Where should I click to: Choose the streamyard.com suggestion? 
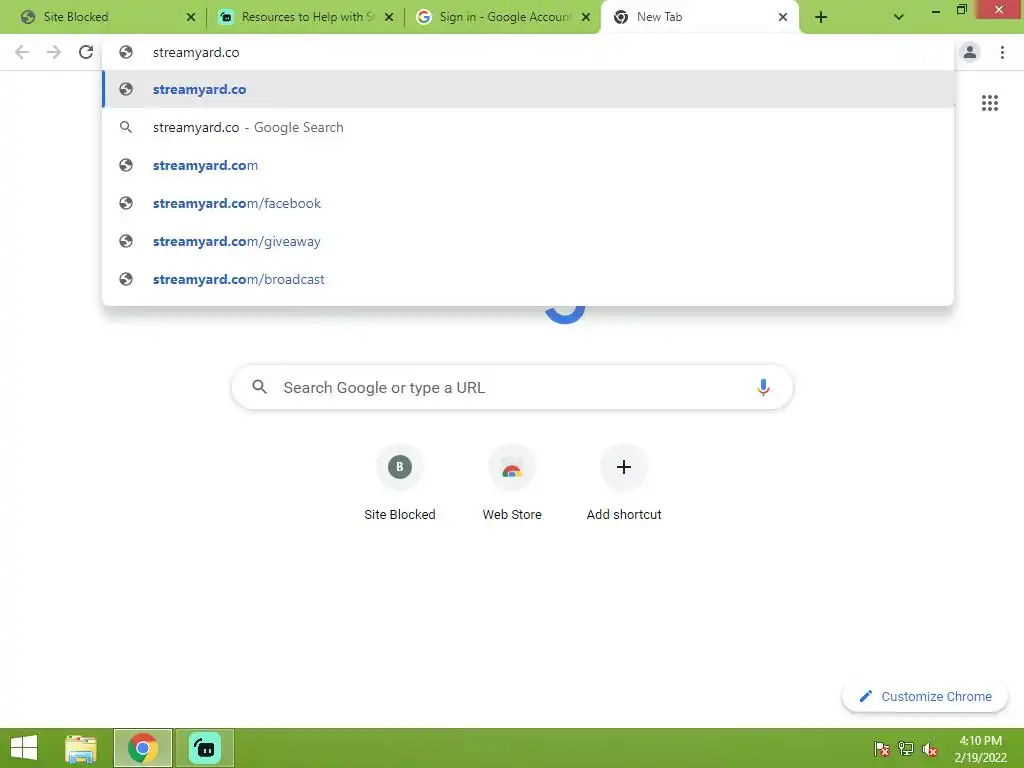[528, 165]
